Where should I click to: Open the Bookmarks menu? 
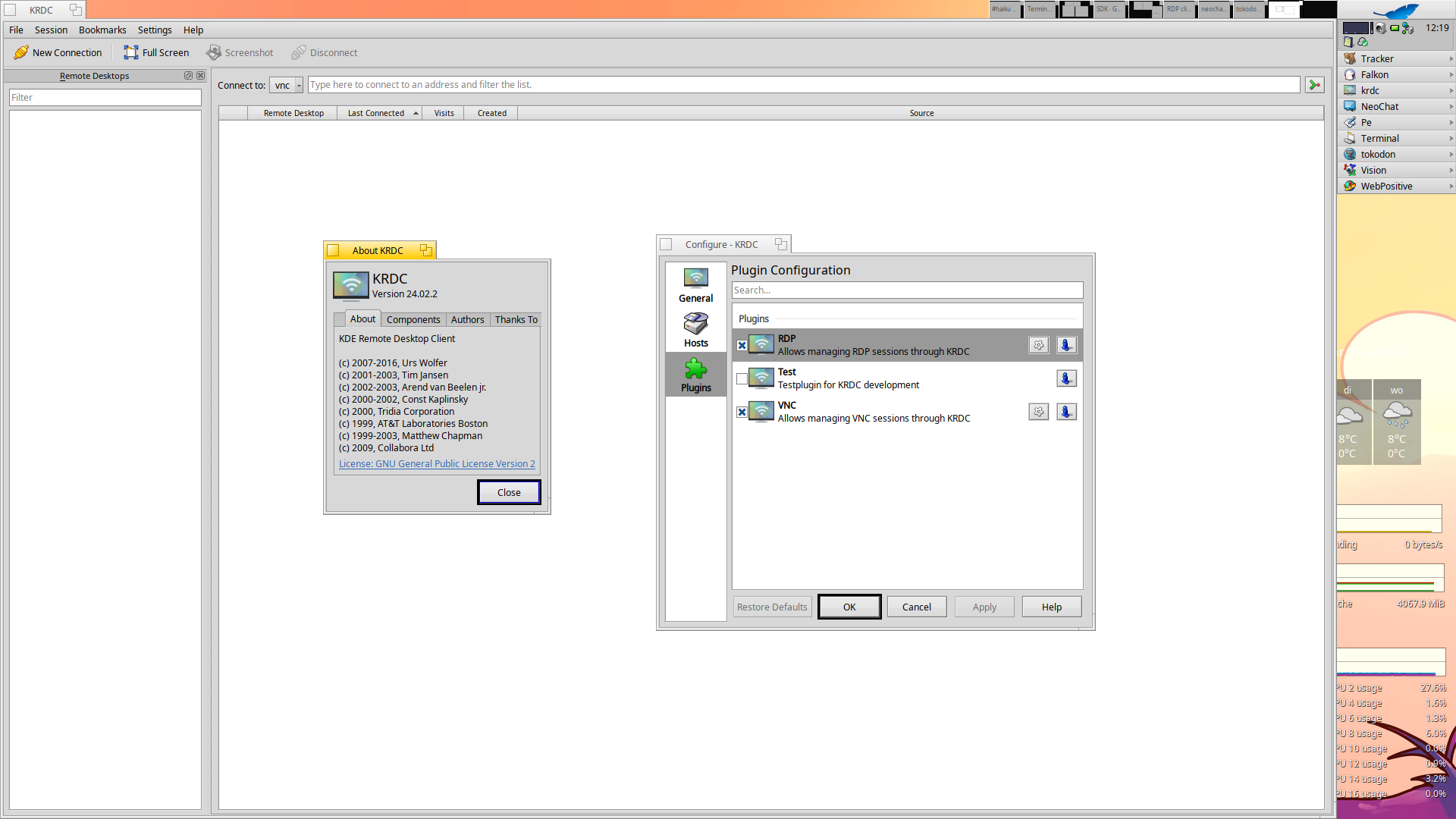click(x=102, y=30)
